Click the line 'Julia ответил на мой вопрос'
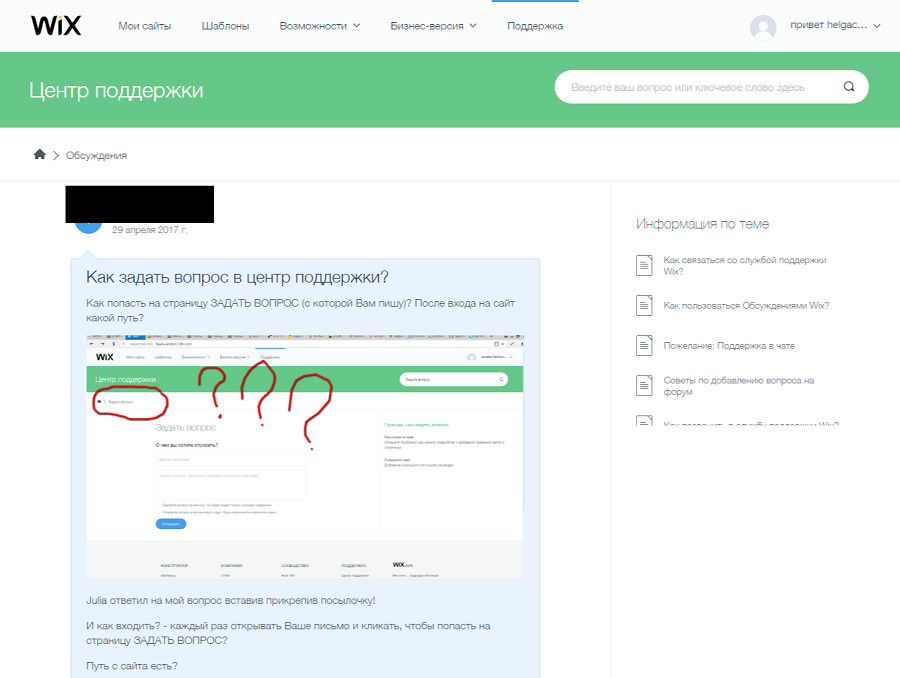This screenshot has width=900, height=678. 230,600
